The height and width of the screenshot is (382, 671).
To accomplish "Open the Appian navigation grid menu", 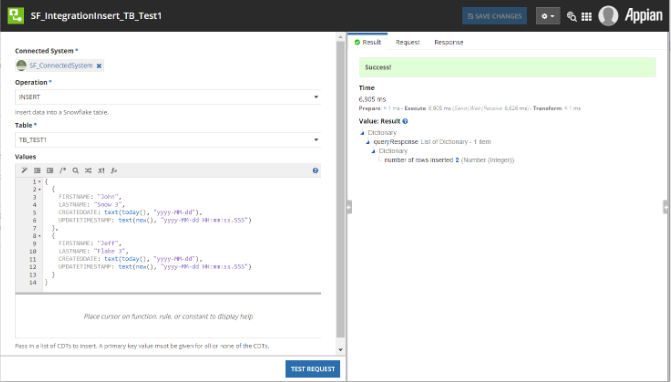I will pos(586,16).
